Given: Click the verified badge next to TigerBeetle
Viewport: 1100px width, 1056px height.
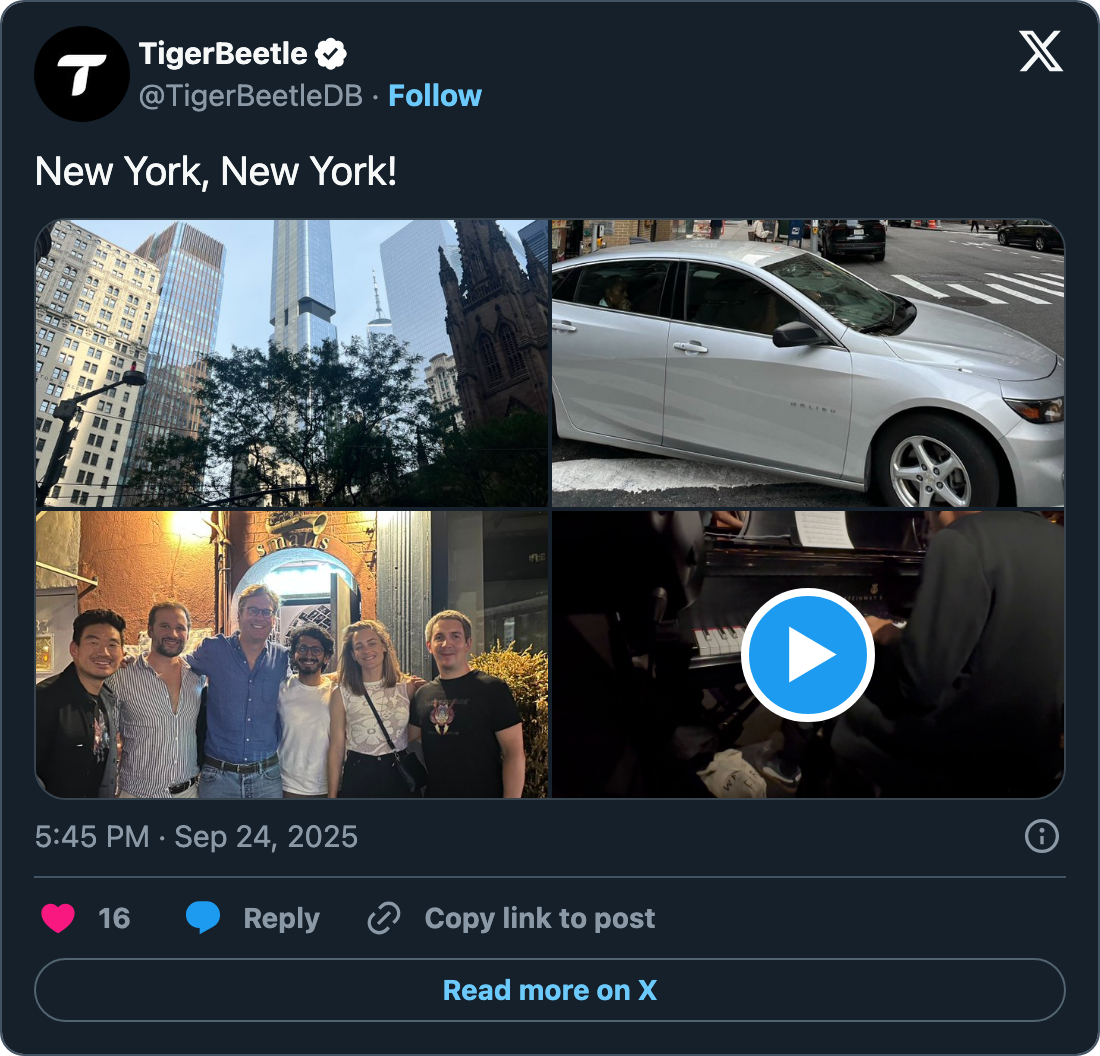Looking at the screenshot, I should click(x=330, y=54).
